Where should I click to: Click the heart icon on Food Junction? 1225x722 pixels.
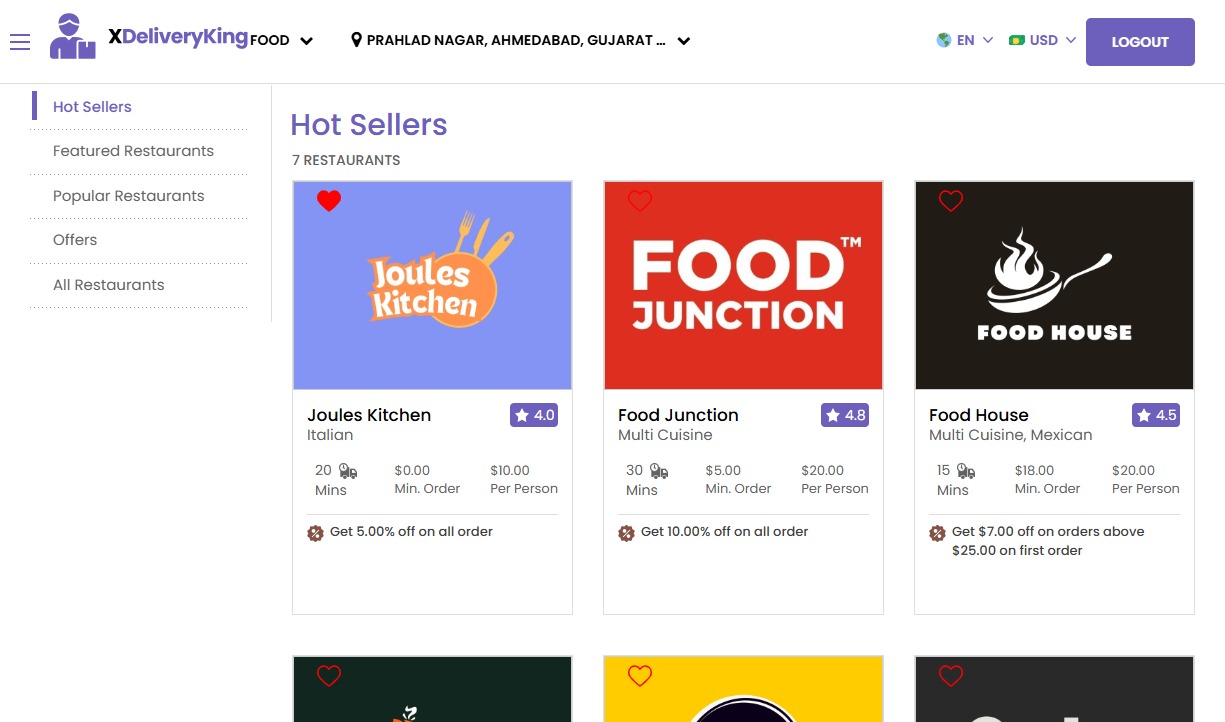click(x=640, y=201)
